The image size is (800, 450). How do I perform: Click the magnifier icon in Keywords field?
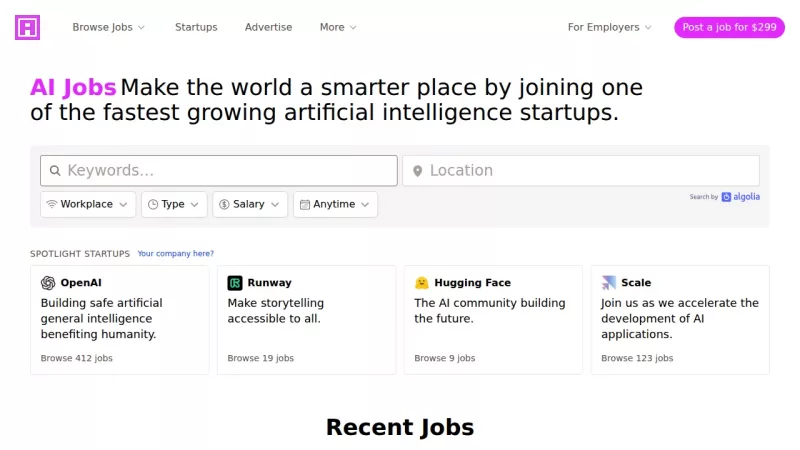(55, 170)
